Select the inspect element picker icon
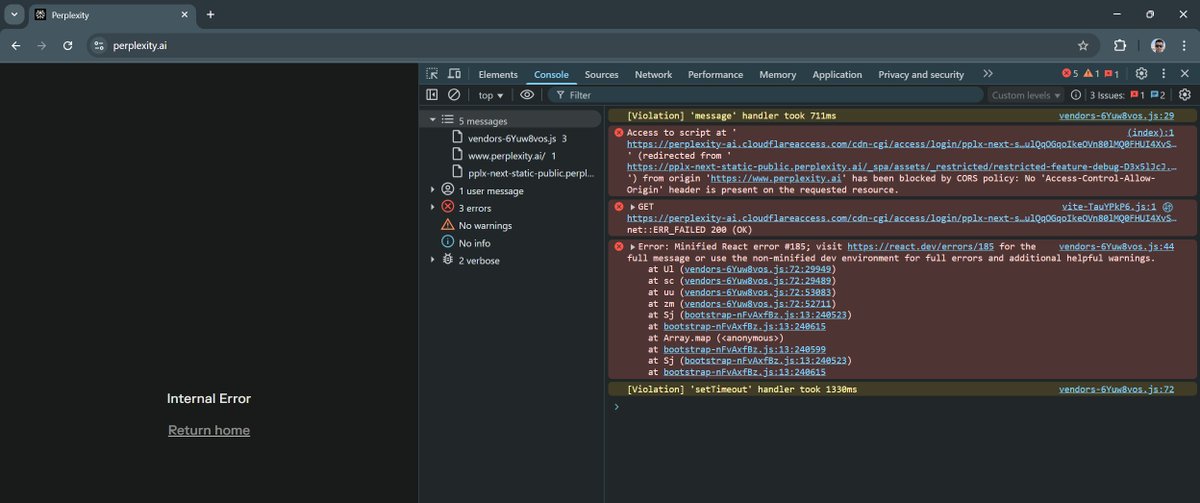Viewport: 1200px width, 503px height. (x=432, y=74)
